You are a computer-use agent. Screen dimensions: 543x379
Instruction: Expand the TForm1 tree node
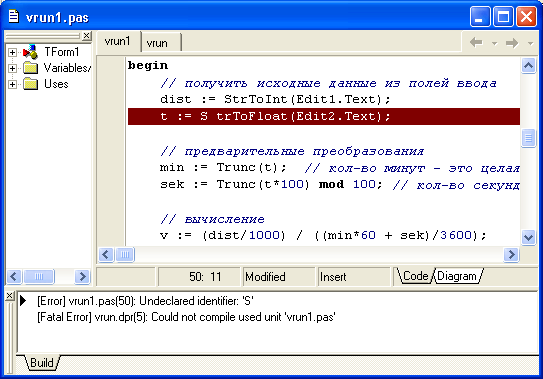[x=12, y=52]
